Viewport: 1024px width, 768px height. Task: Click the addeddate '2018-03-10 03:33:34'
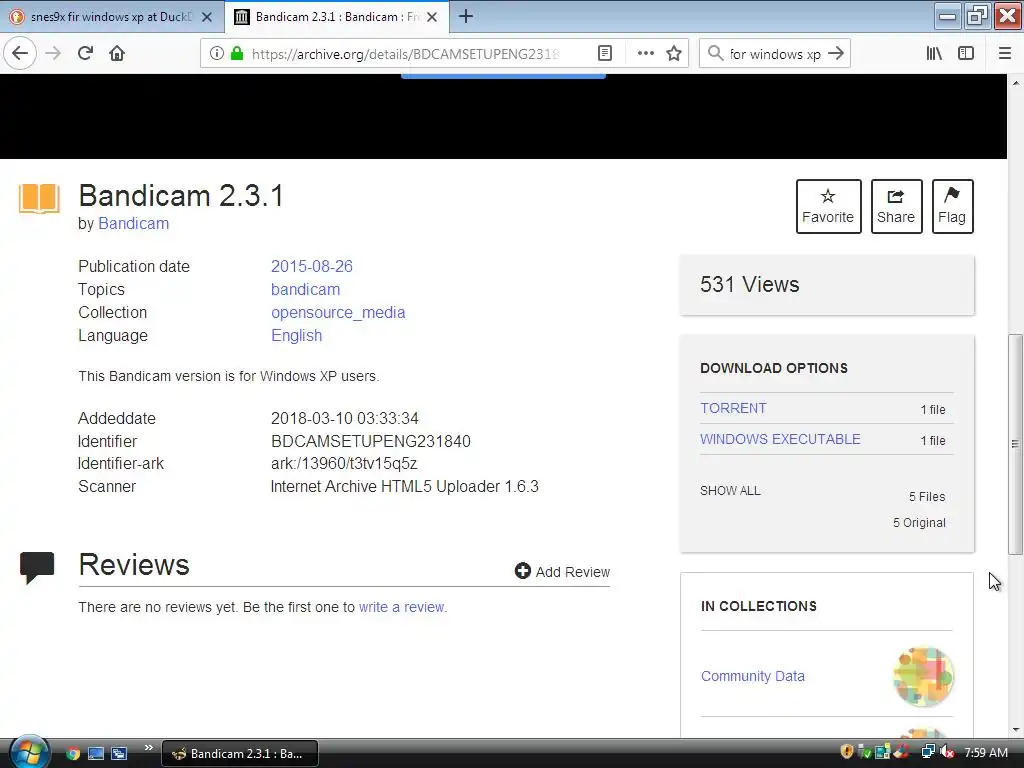click(344, 419)
